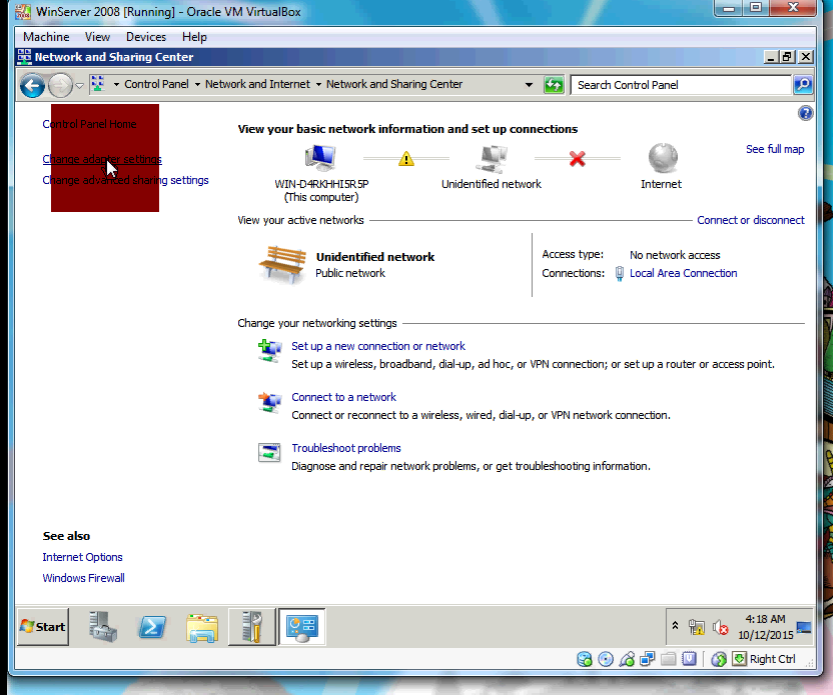Click the yellow warning triangle icon
The image size is (833, 695).
click(x=406, y=158)
